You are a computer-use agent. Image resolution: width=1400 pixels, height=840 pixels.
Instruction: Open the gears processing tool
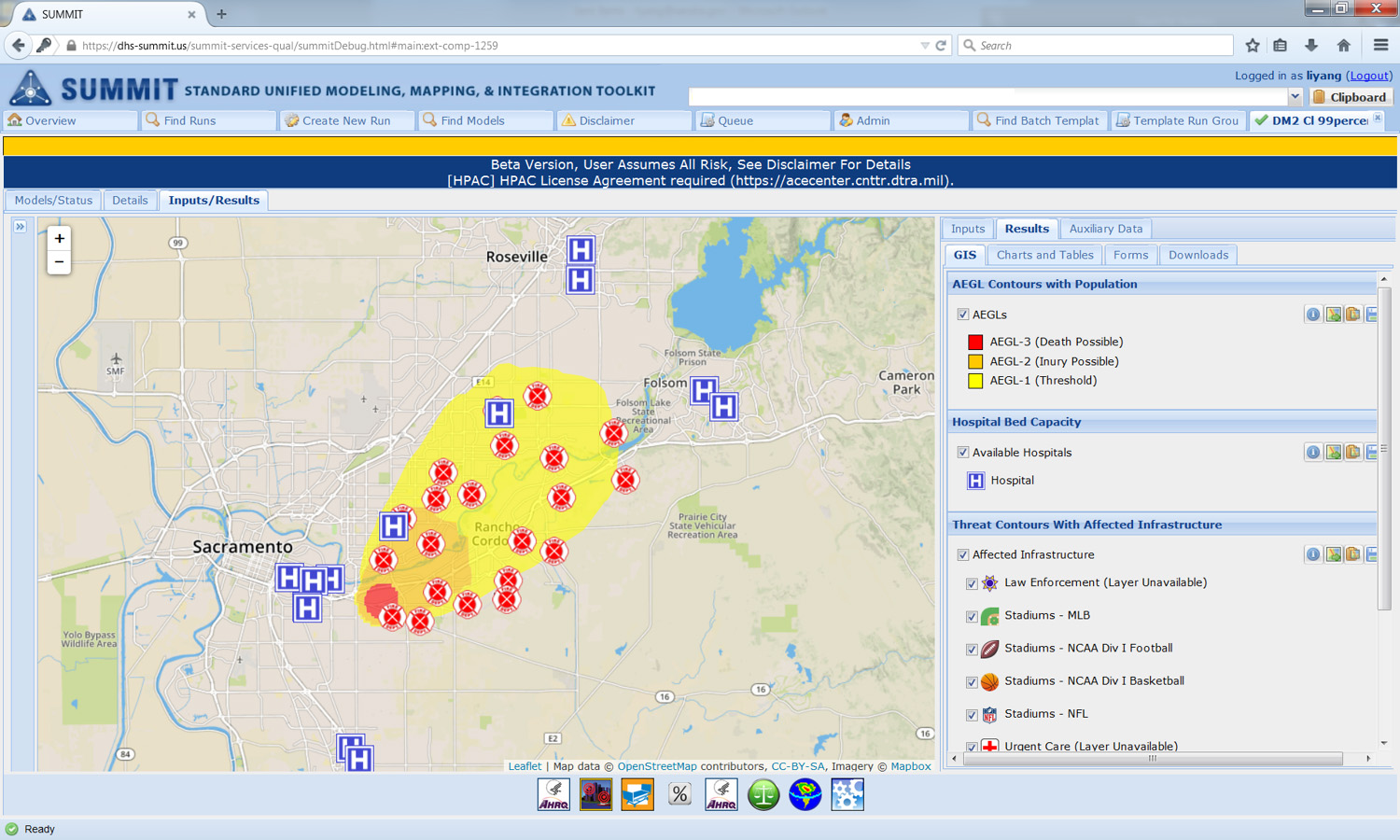click(x=847, y=794)
